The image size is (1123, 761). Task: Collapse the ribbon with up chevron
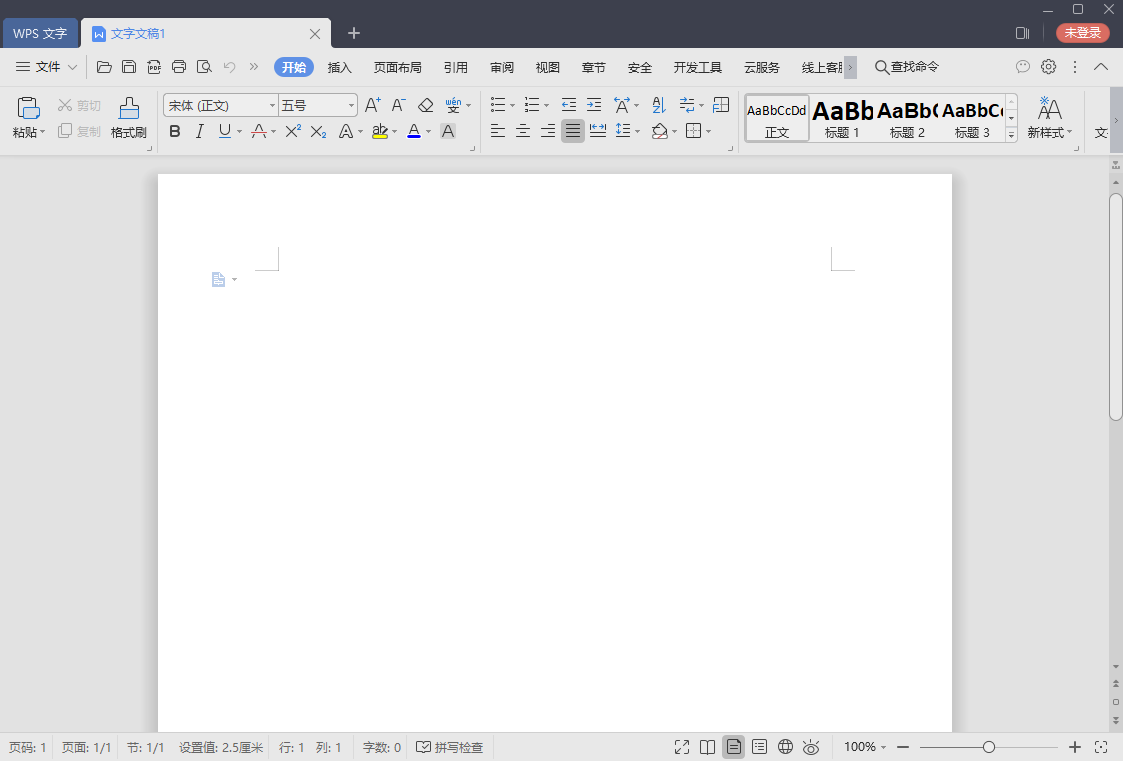[x=1101, y=67]
